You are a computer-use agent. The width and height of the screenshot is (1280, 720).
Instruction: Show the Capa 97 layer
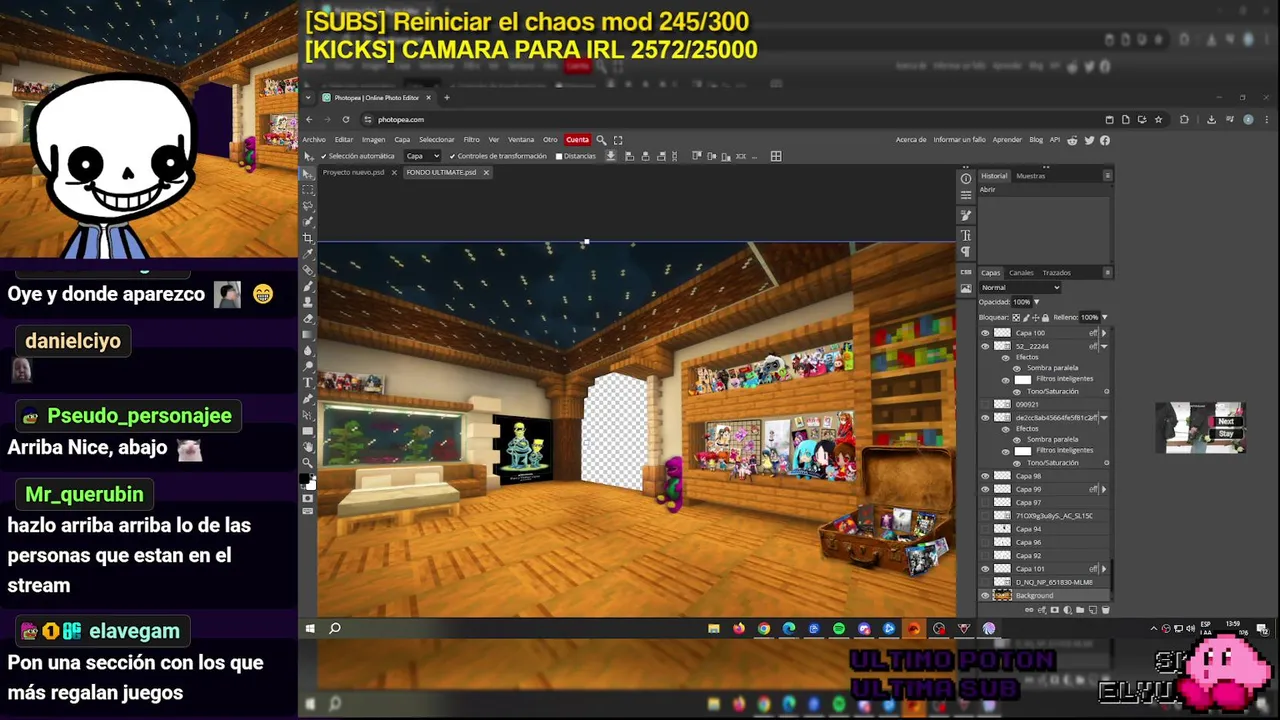(985, 502)
